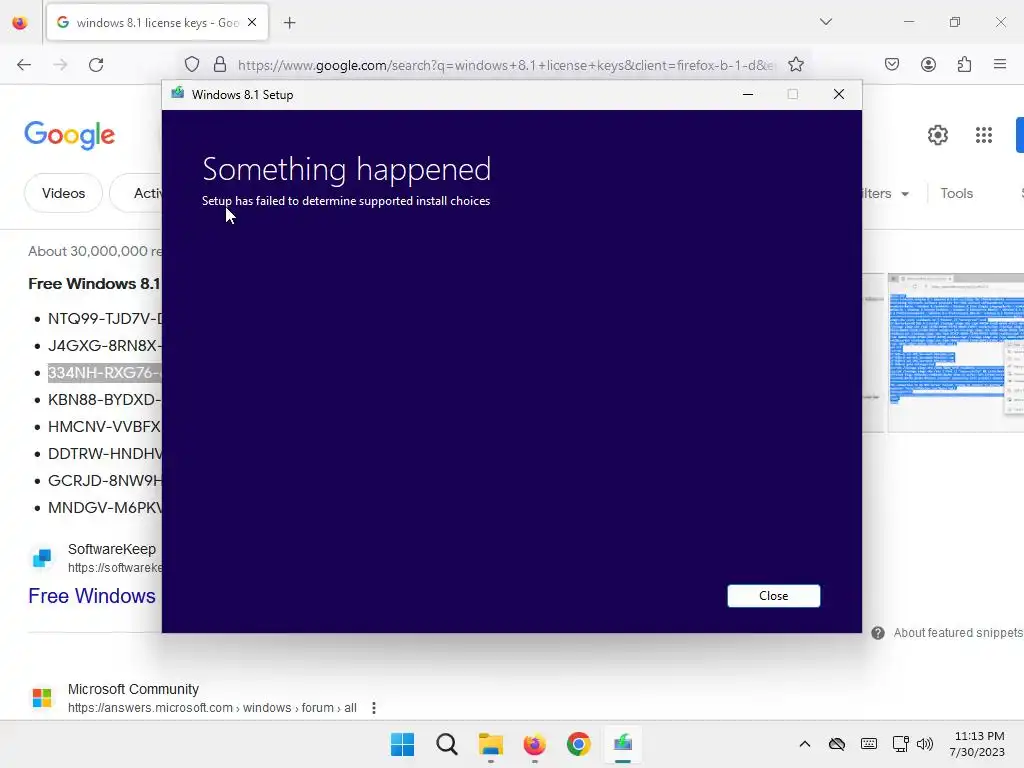Open the Windows Start menu

402,744
